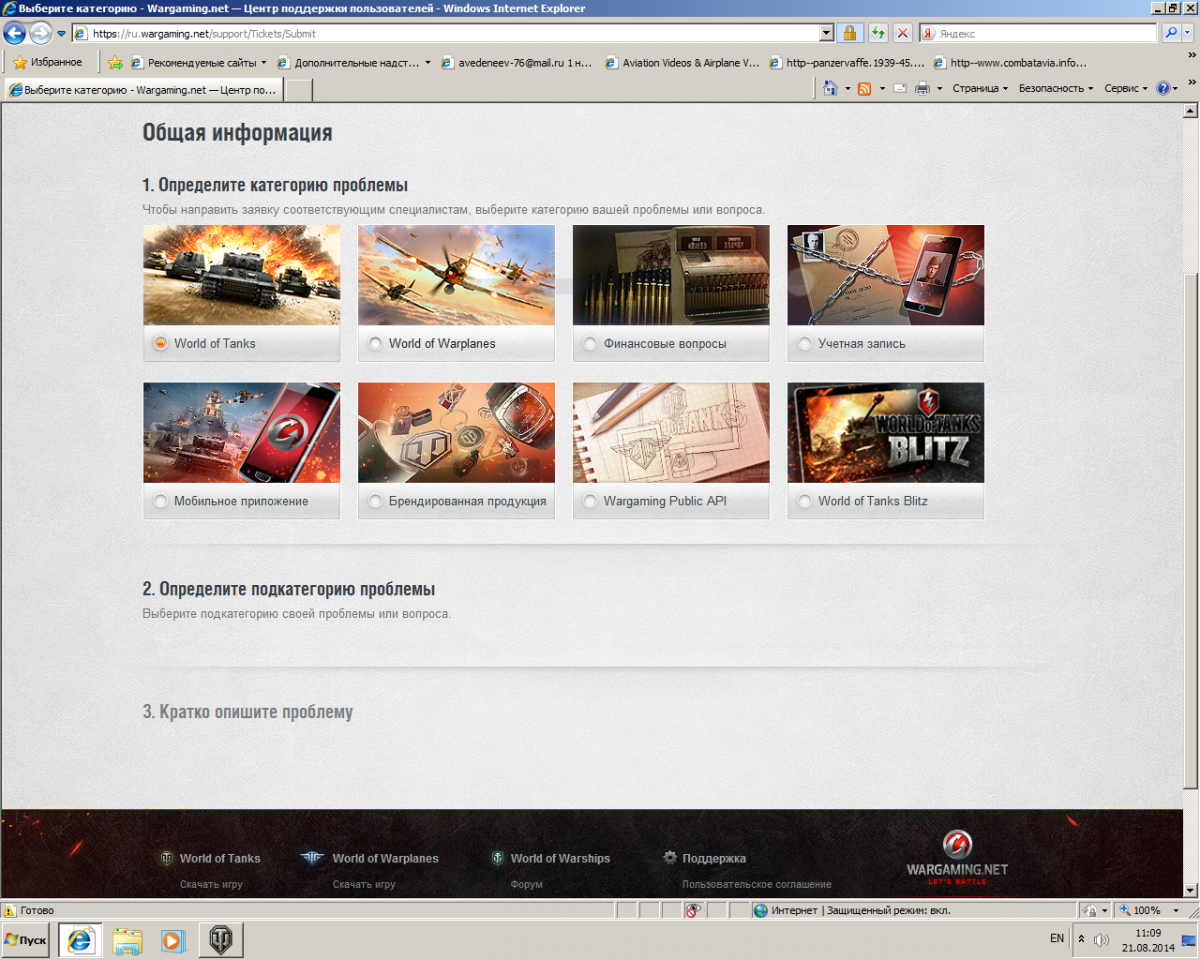Image resolution: width=1200 pixels, height=960 pixels.
Task: Click the volume speaker tray icon
Action: (x=1101, y=940)
